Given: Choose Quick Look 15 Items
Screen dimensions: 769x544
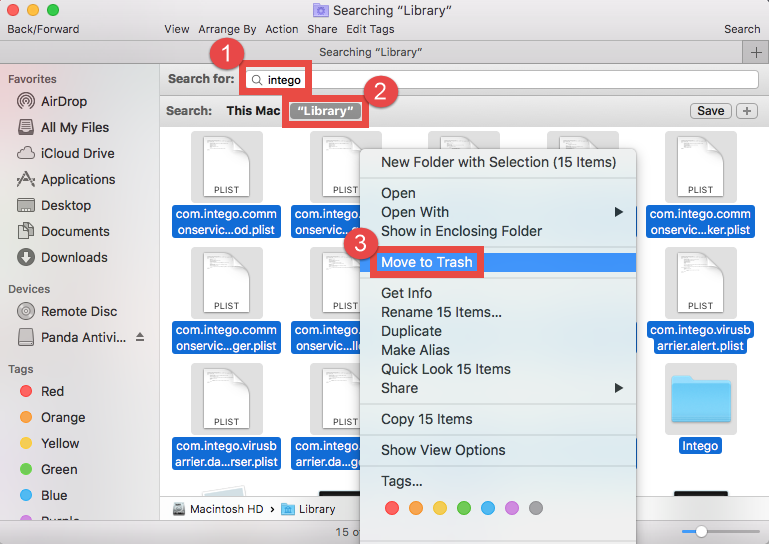Looking at the screenshot, I should pyautogui.click(x=498, y=369).
